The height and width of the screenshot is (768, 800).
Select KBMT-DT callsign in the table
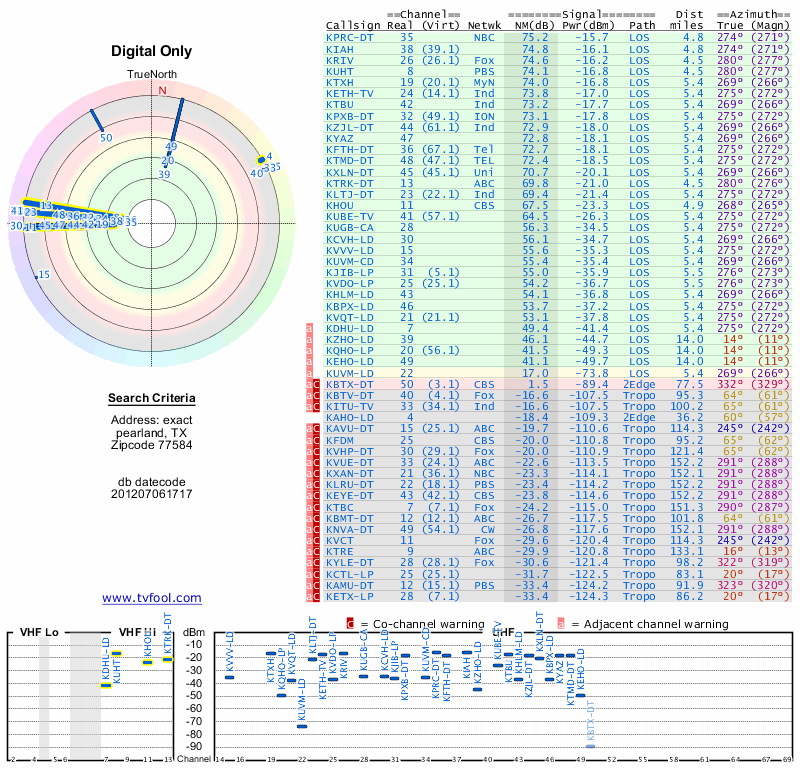point(349,518)
